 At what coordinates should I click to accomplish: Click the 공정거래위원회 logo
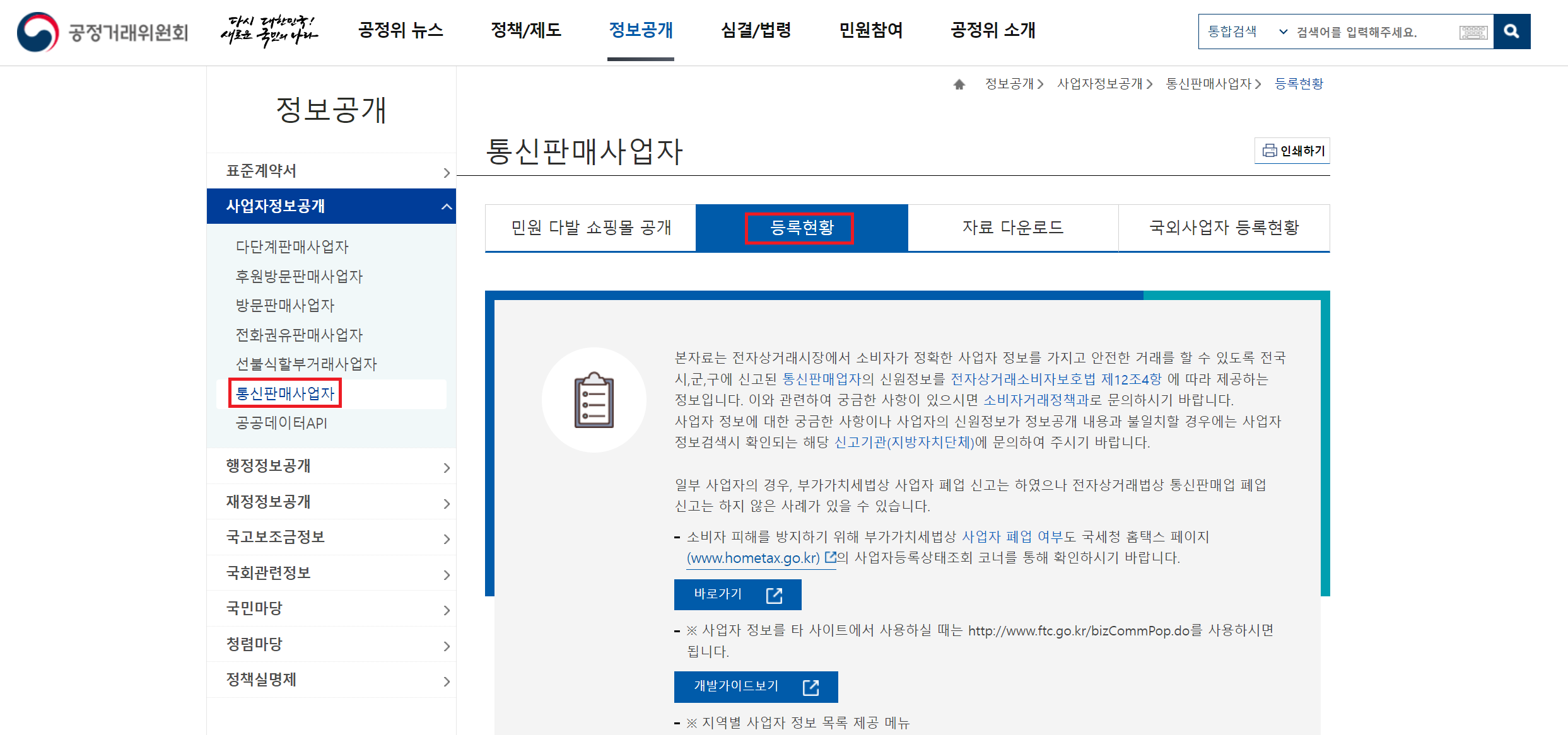[102, 32]
